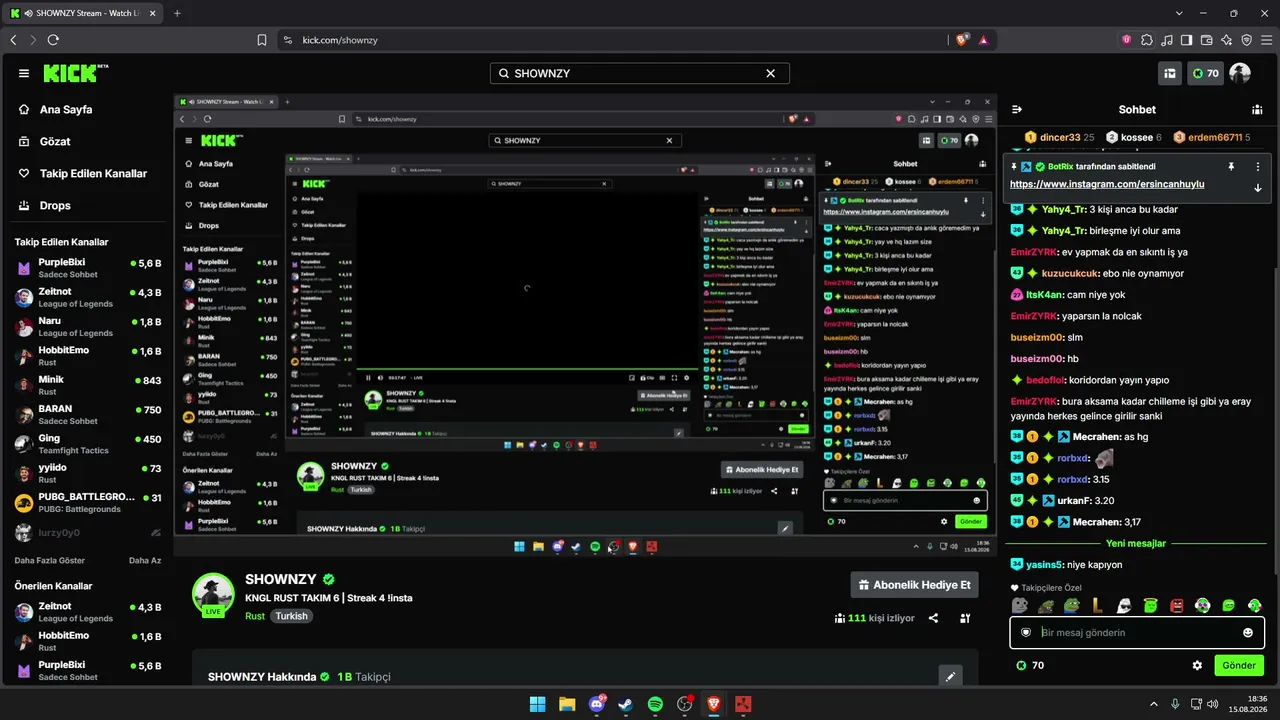Open the offline lurzy0y0 channel
The image size is (1280, 720).
[x=87, y=533]
